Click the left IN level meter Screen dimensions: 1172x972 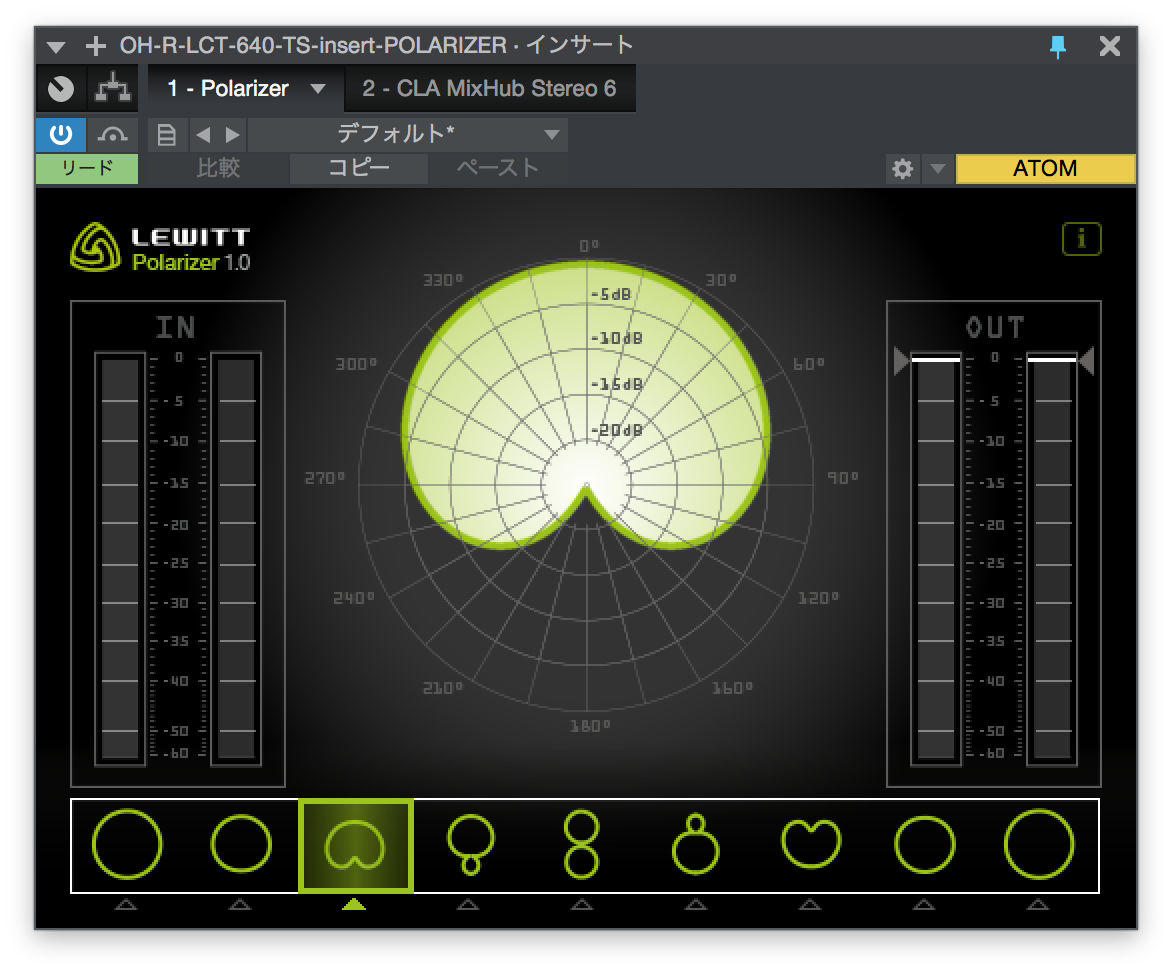pos(120,559)
